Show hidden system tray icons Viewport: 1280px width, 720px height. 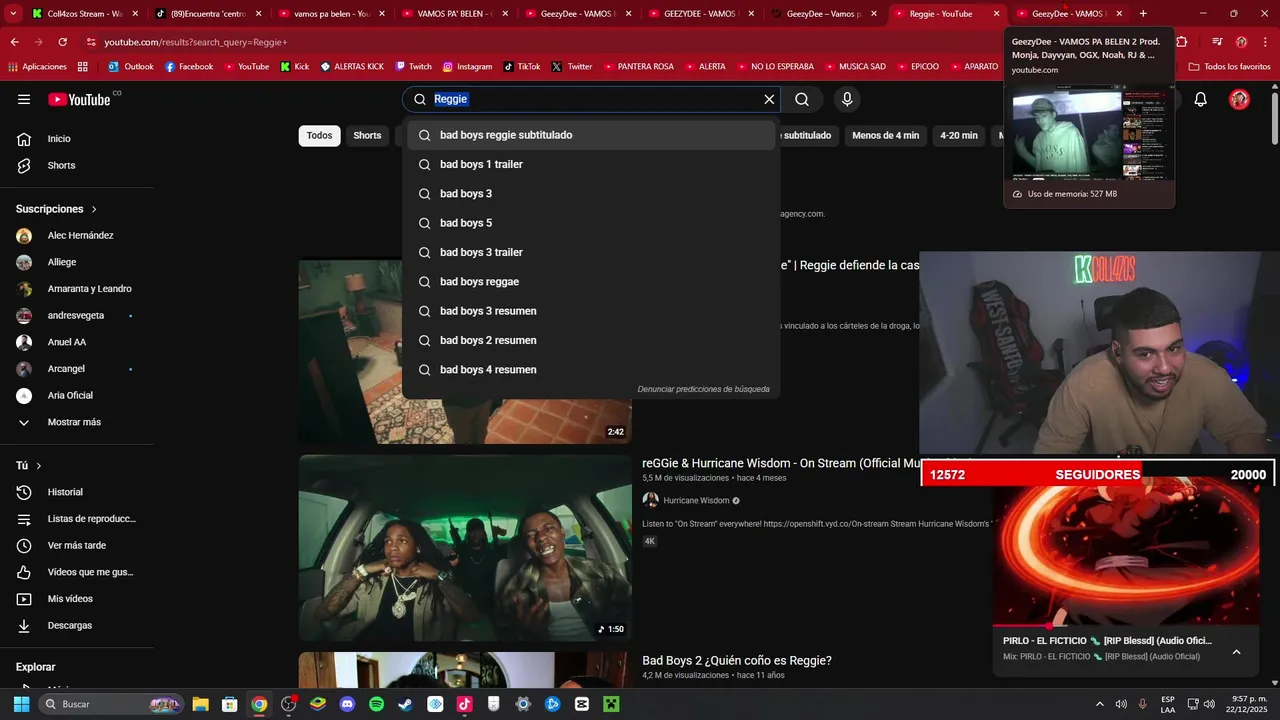(x=1100, y=704)
